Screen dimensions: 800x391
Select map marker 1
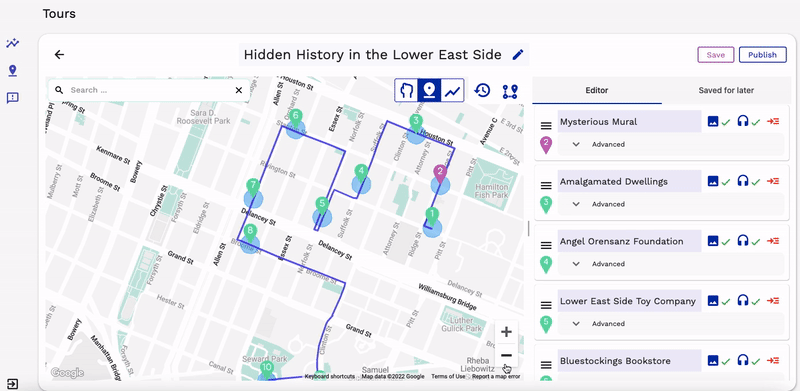point(432,217)
